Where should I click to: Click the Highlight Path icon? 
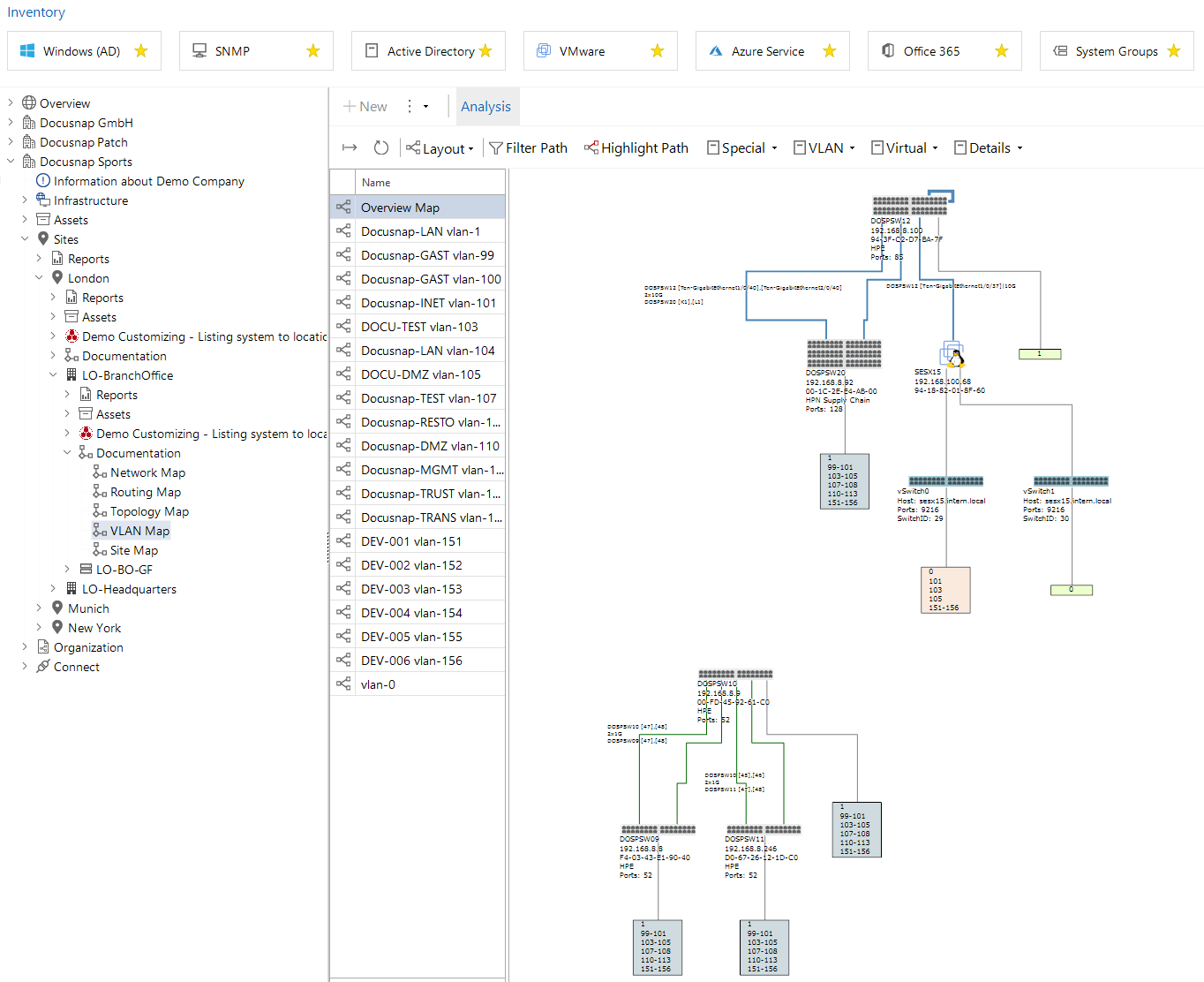[x=591, y=147]
